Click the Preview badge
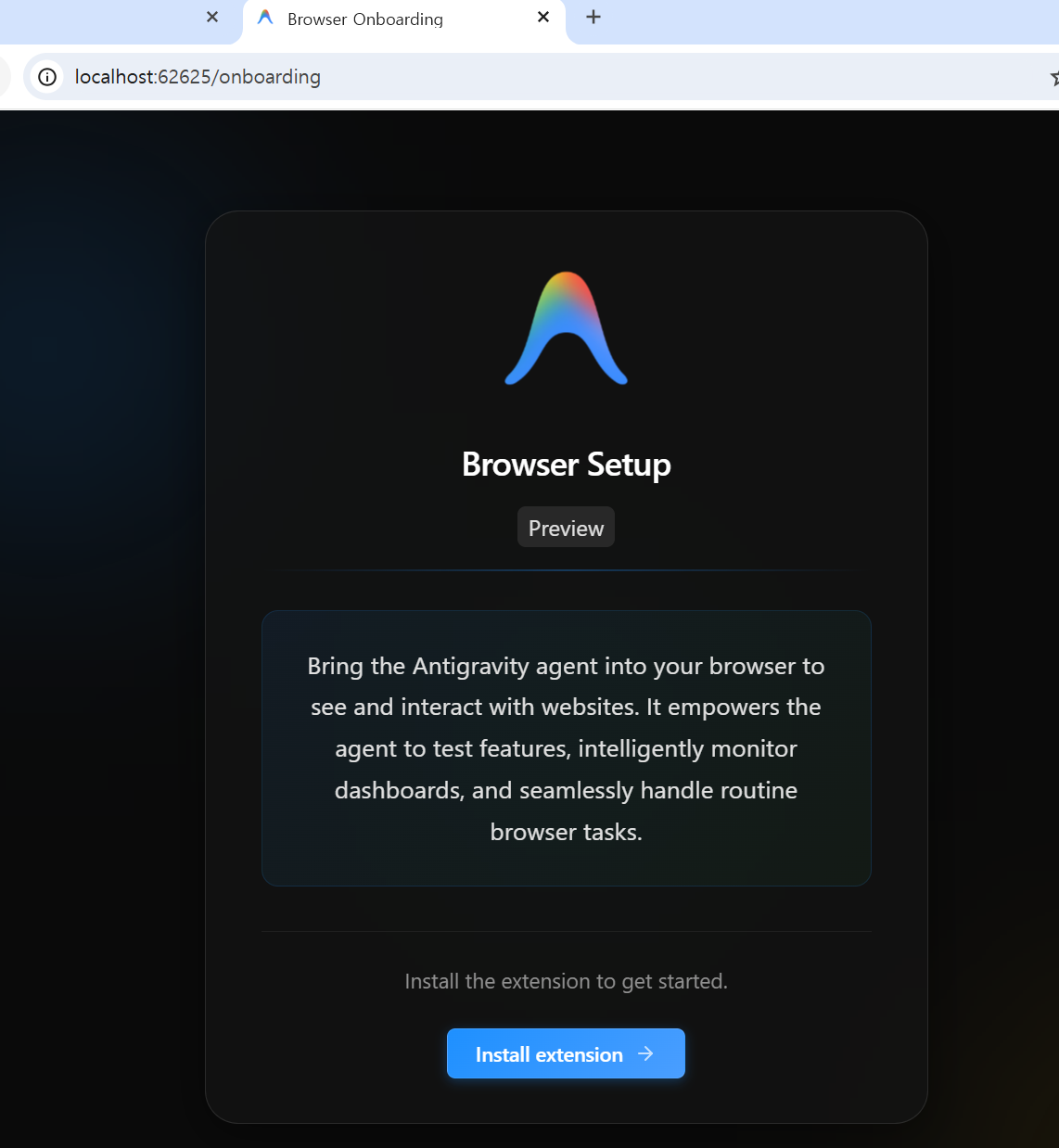 click(566, 528)
